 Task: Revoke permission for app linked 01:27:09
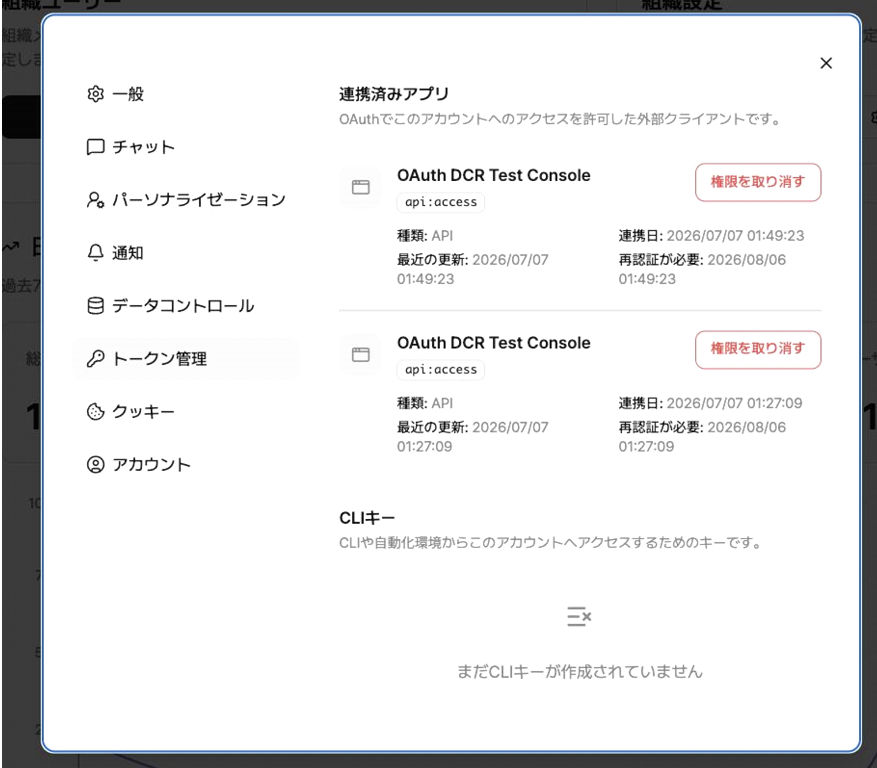[x=758, y=349]
